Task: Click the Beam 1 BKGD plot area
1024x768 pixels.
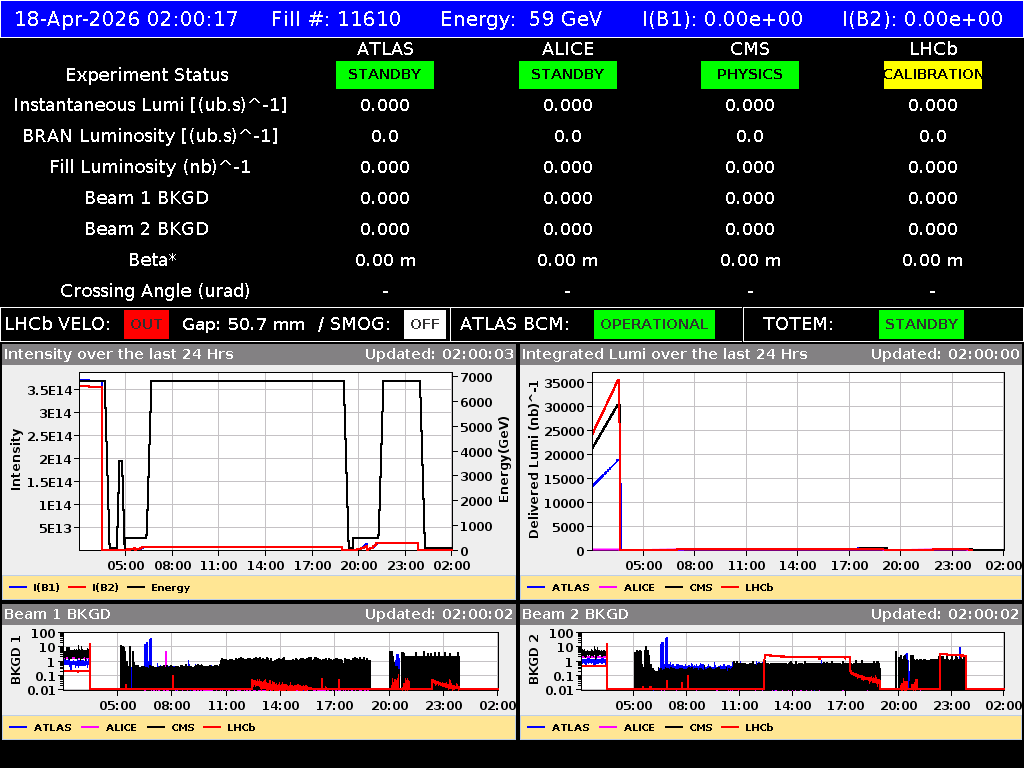Action: coord(280,665)
